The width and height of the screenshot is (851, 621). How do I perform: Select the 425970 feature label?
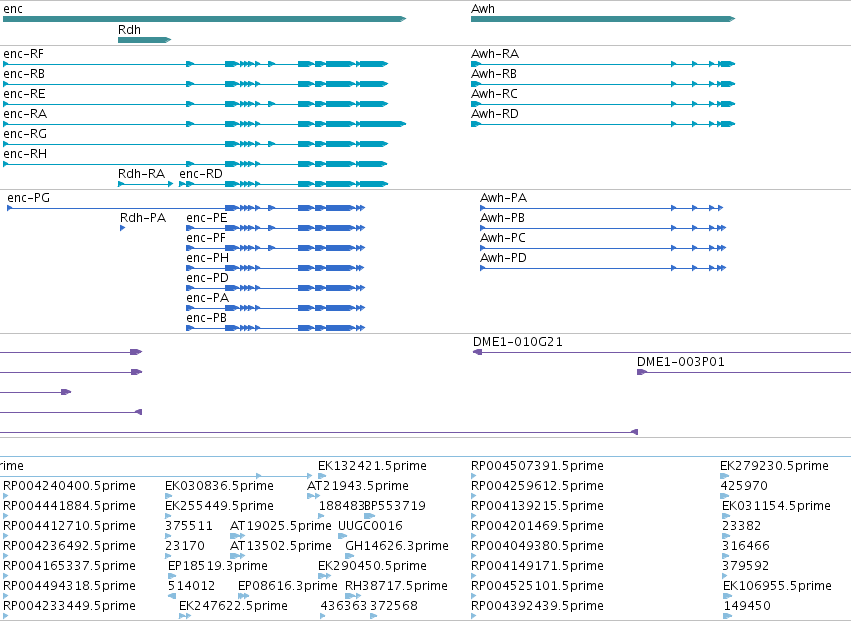742,486
